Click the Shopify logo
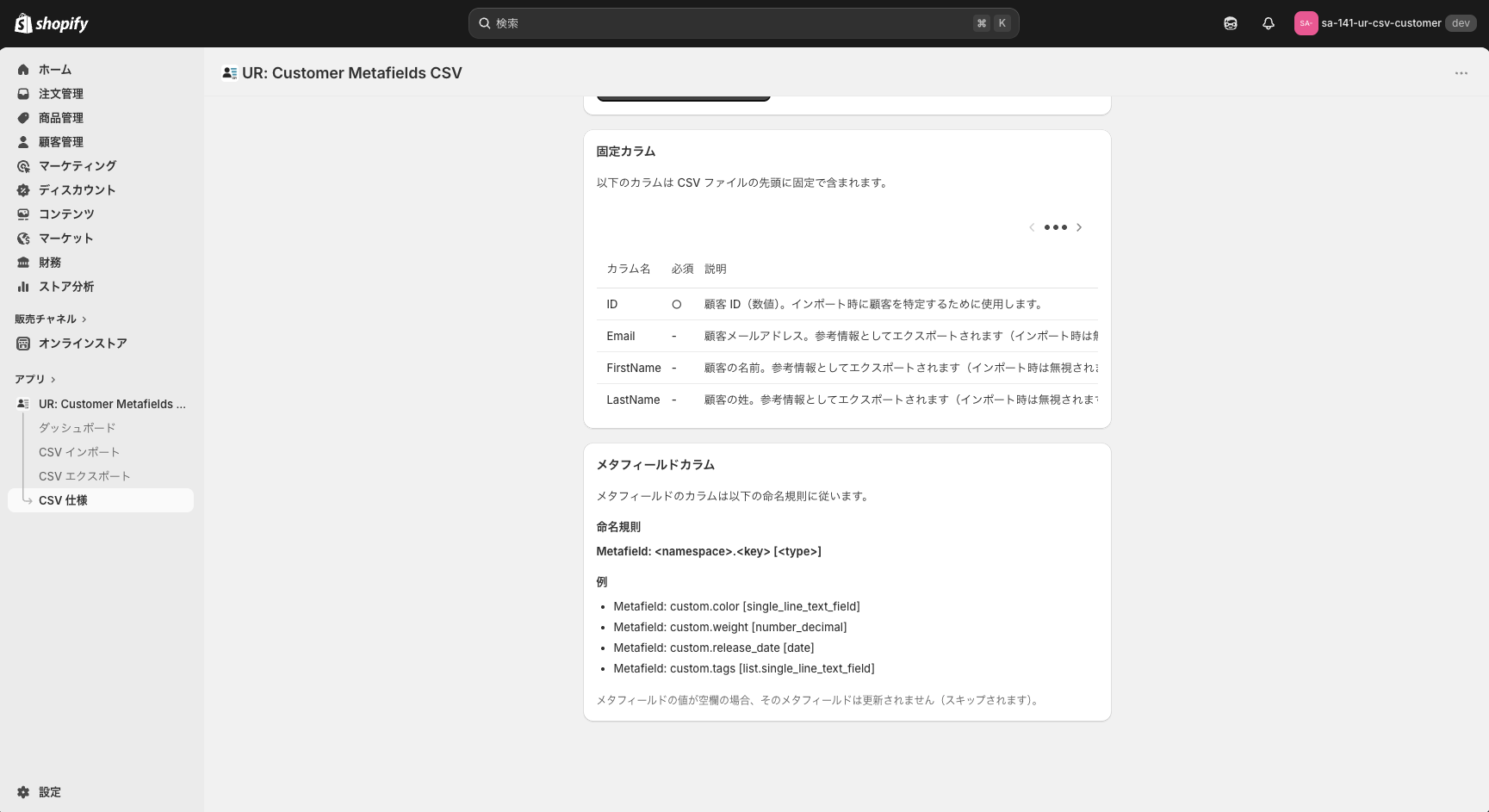This screenshot has height=812, width=1489. click(52, 23)
